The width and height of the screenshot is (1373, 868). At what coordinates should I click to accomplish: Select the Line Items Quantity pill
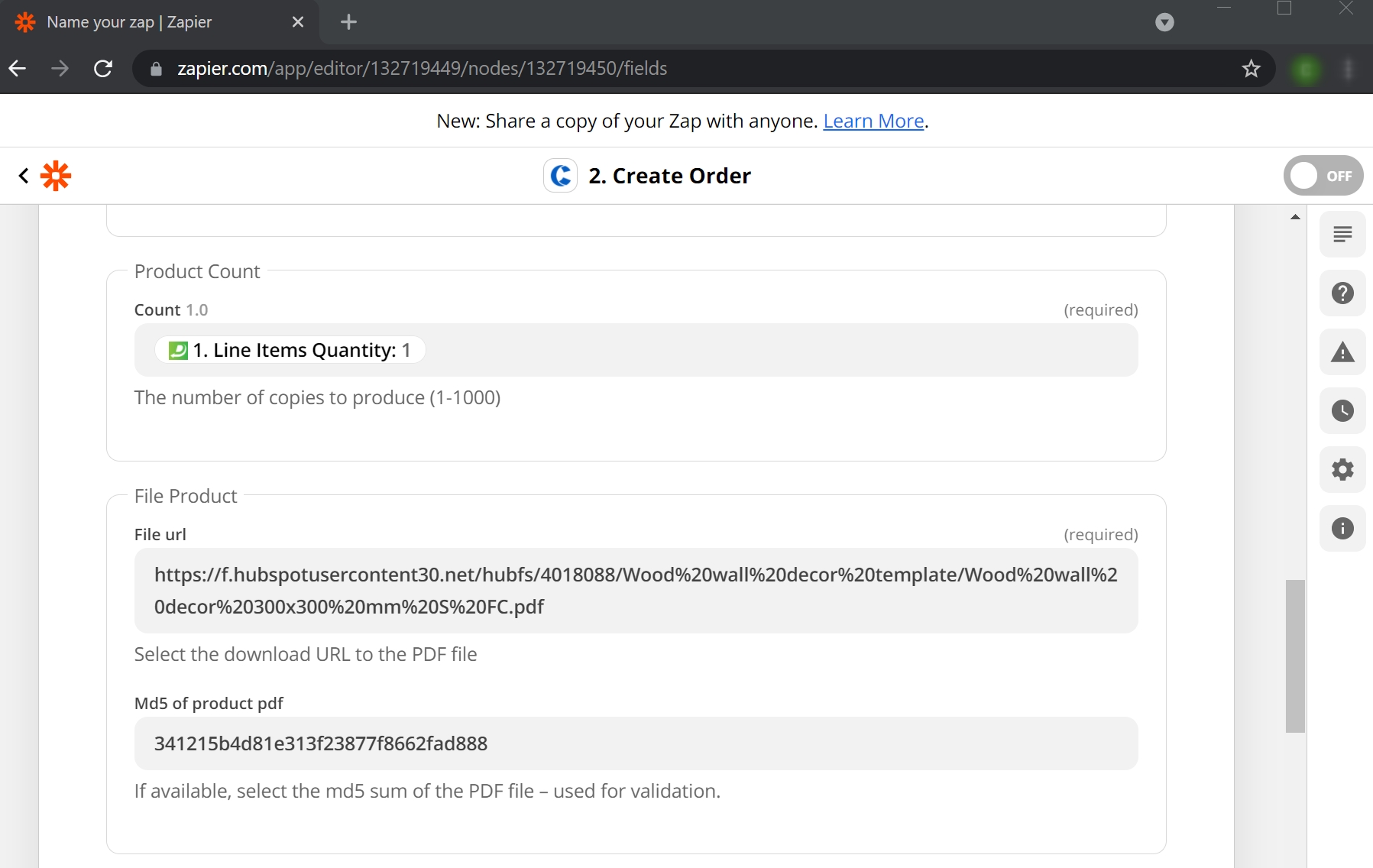290,350
